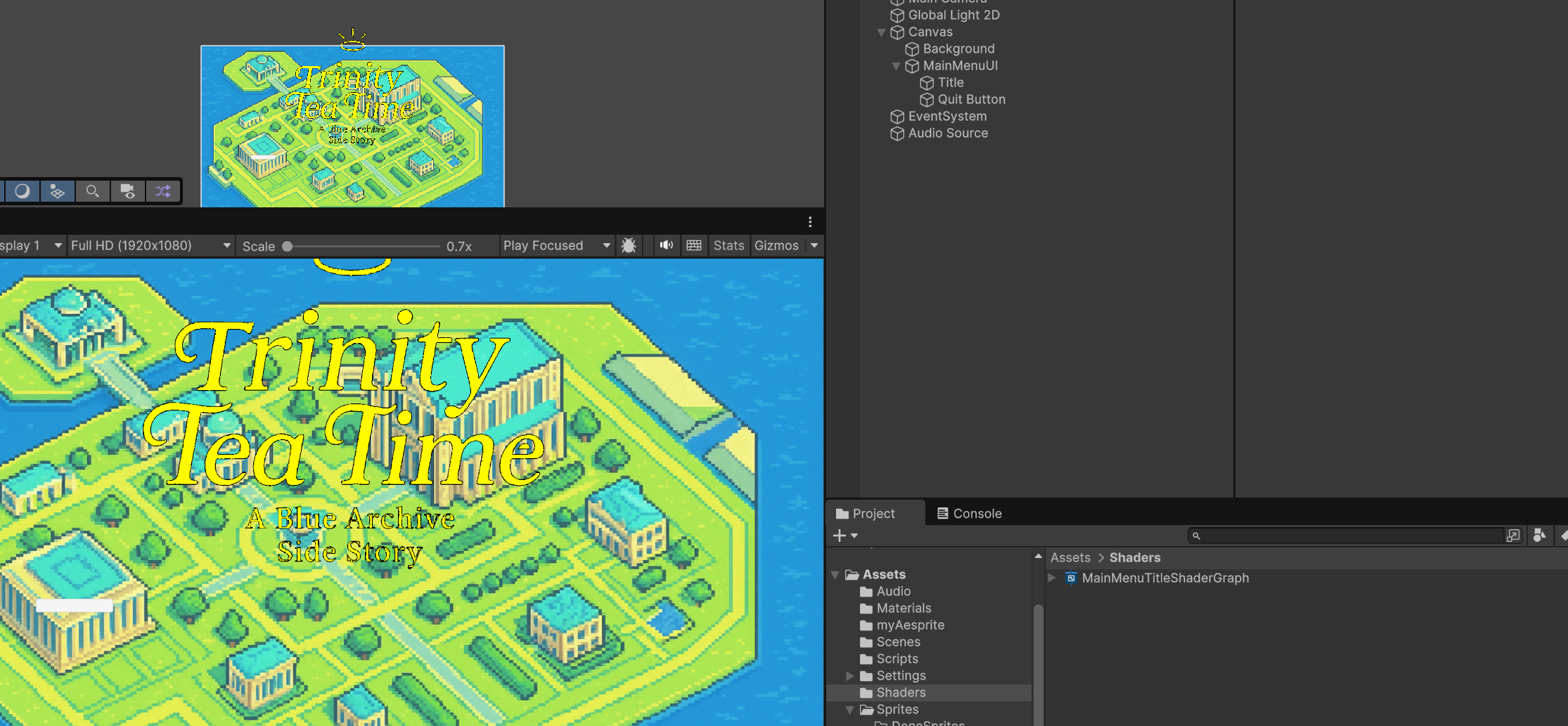
Task: Select the Audio Source object in Hierarchy
Action: (x=948, y=133)
